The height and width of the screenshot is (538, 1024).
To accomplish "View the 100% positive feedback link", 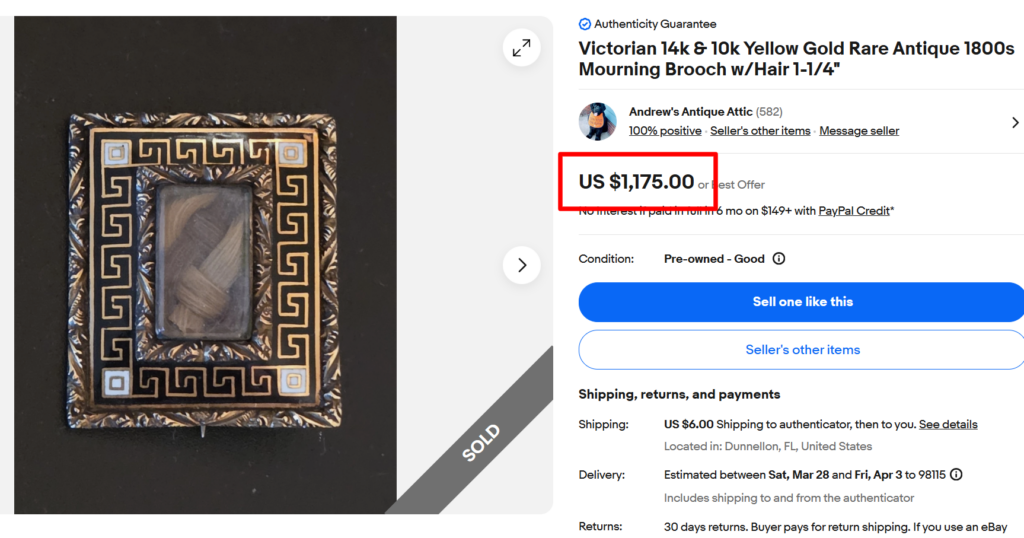I will (x=665, y=131).
